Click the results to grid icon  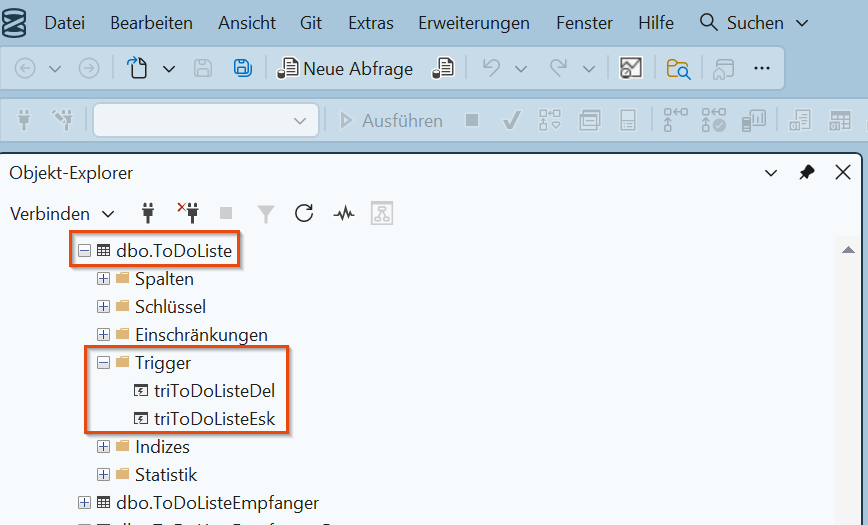point(840,120)
